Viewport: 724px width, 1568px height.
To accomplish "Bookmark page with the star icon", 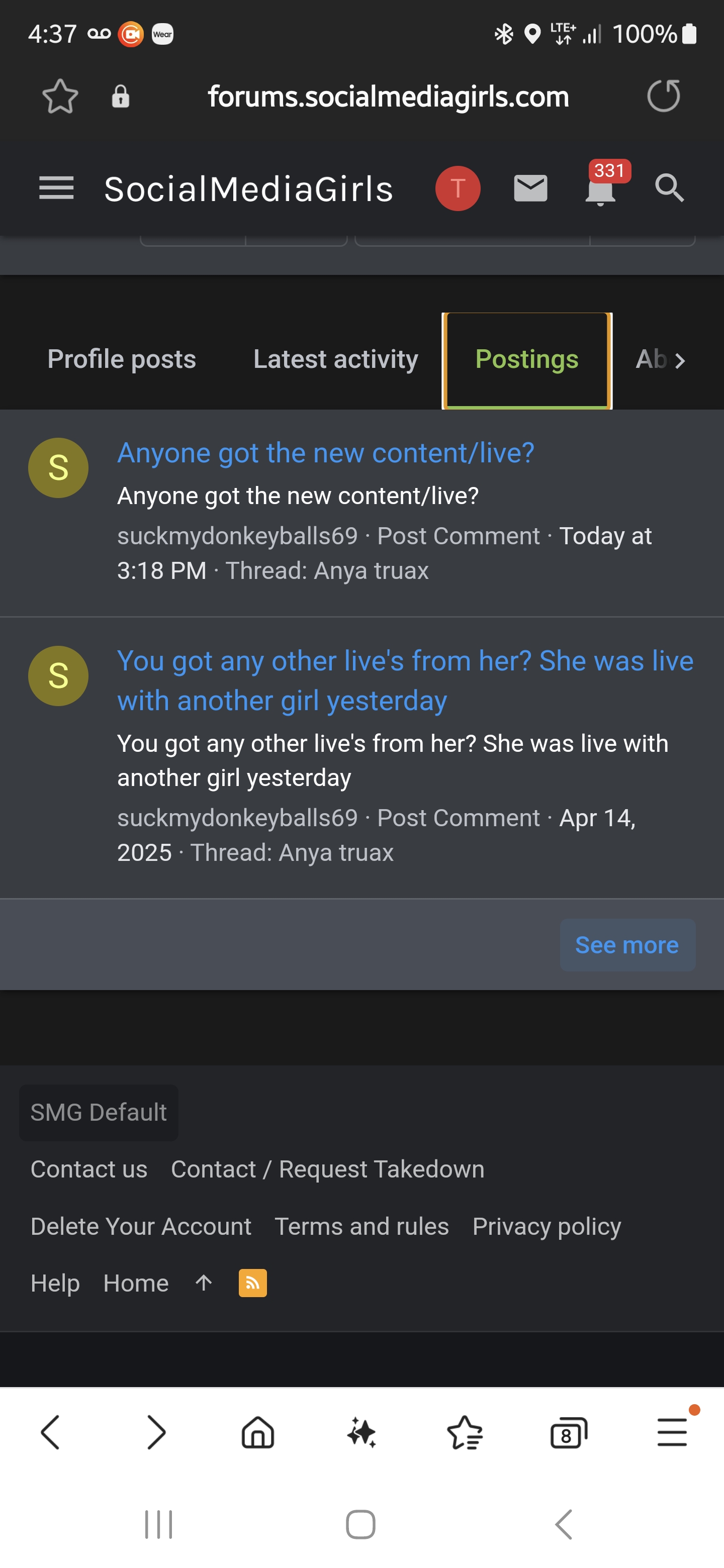I will point(60,96).
